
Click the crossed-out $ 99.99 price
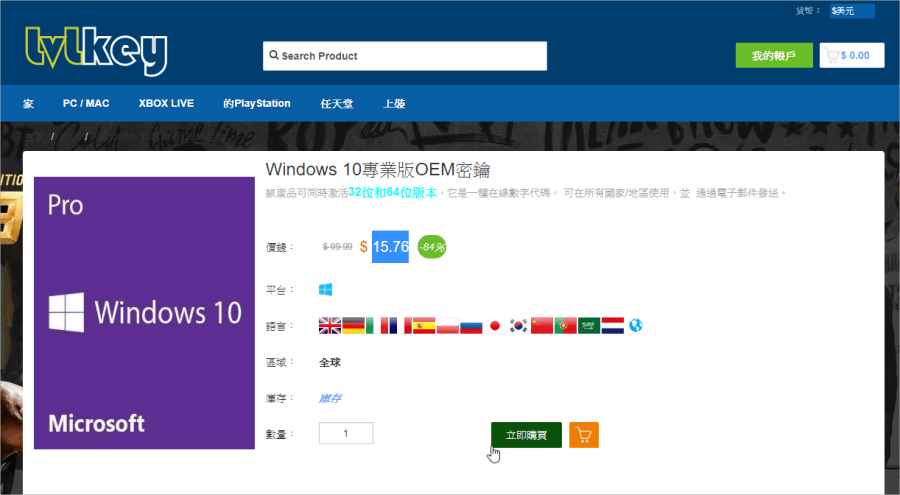(338, 247)
